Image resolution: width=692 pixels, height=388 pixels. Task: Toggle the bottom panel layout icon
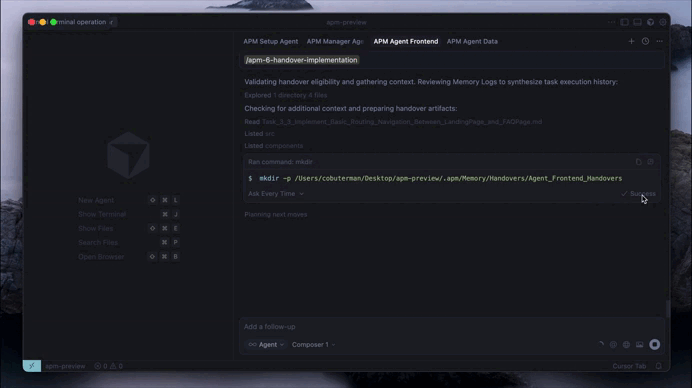(637, 22)
